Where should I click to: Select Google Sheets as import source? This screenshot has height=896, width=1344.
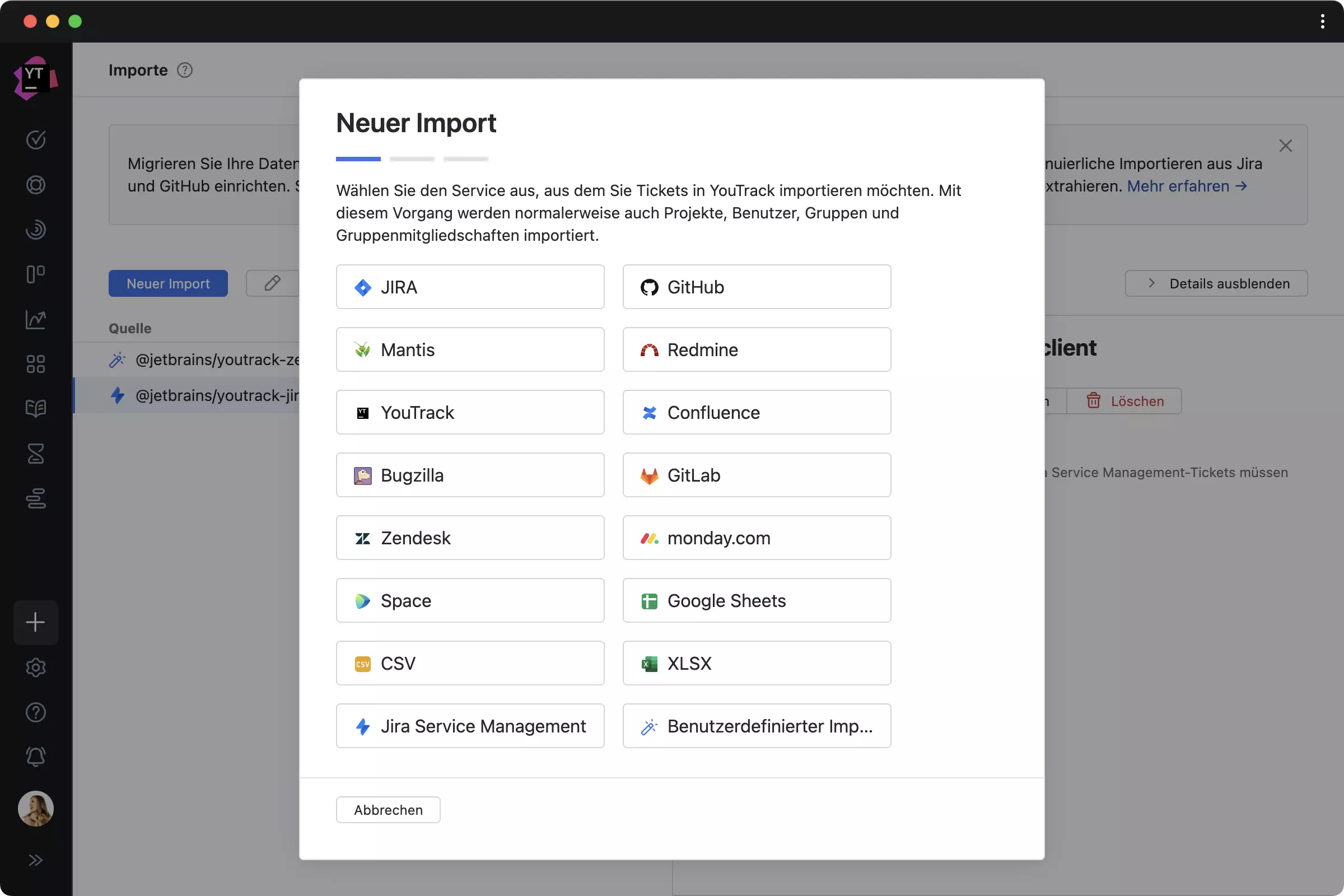[x=757, y=600]
